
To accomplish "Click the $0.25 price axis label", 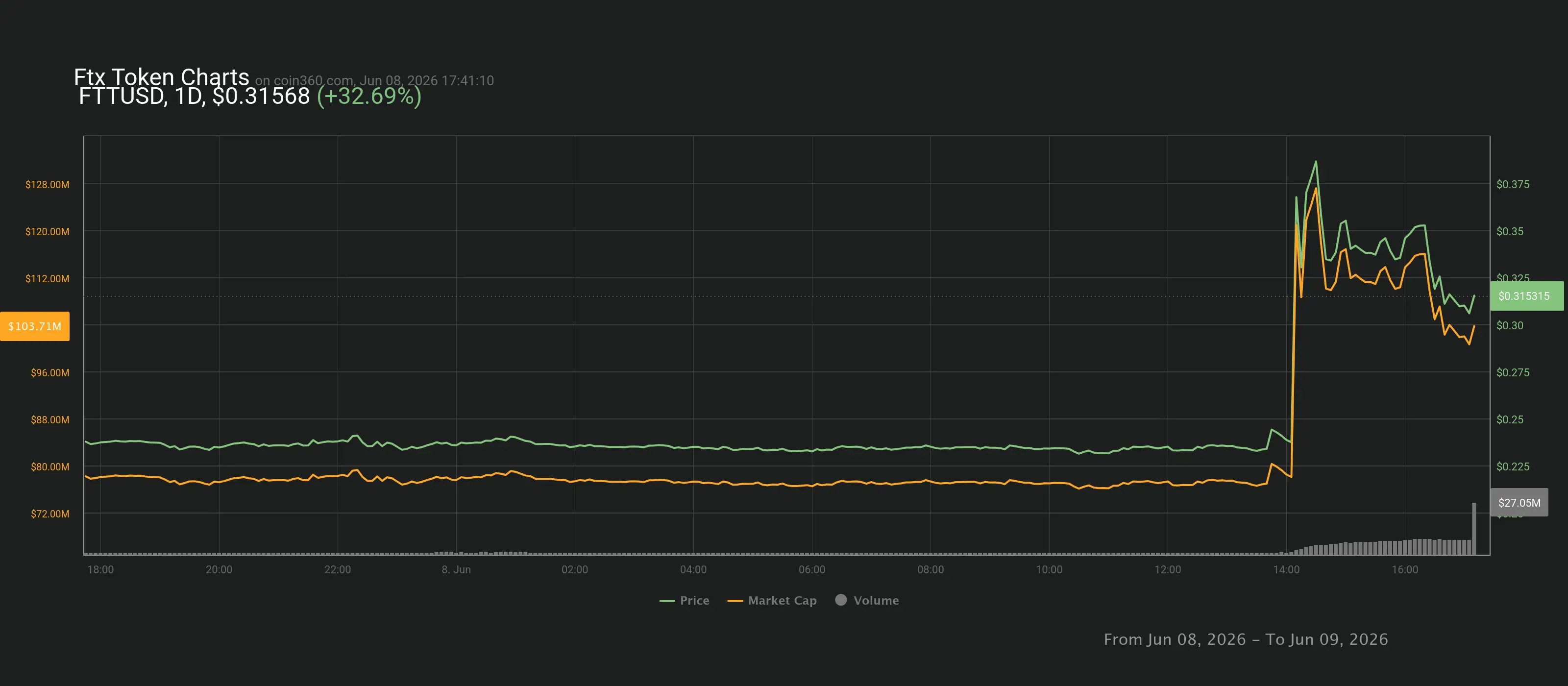I will click(1510, 419).
